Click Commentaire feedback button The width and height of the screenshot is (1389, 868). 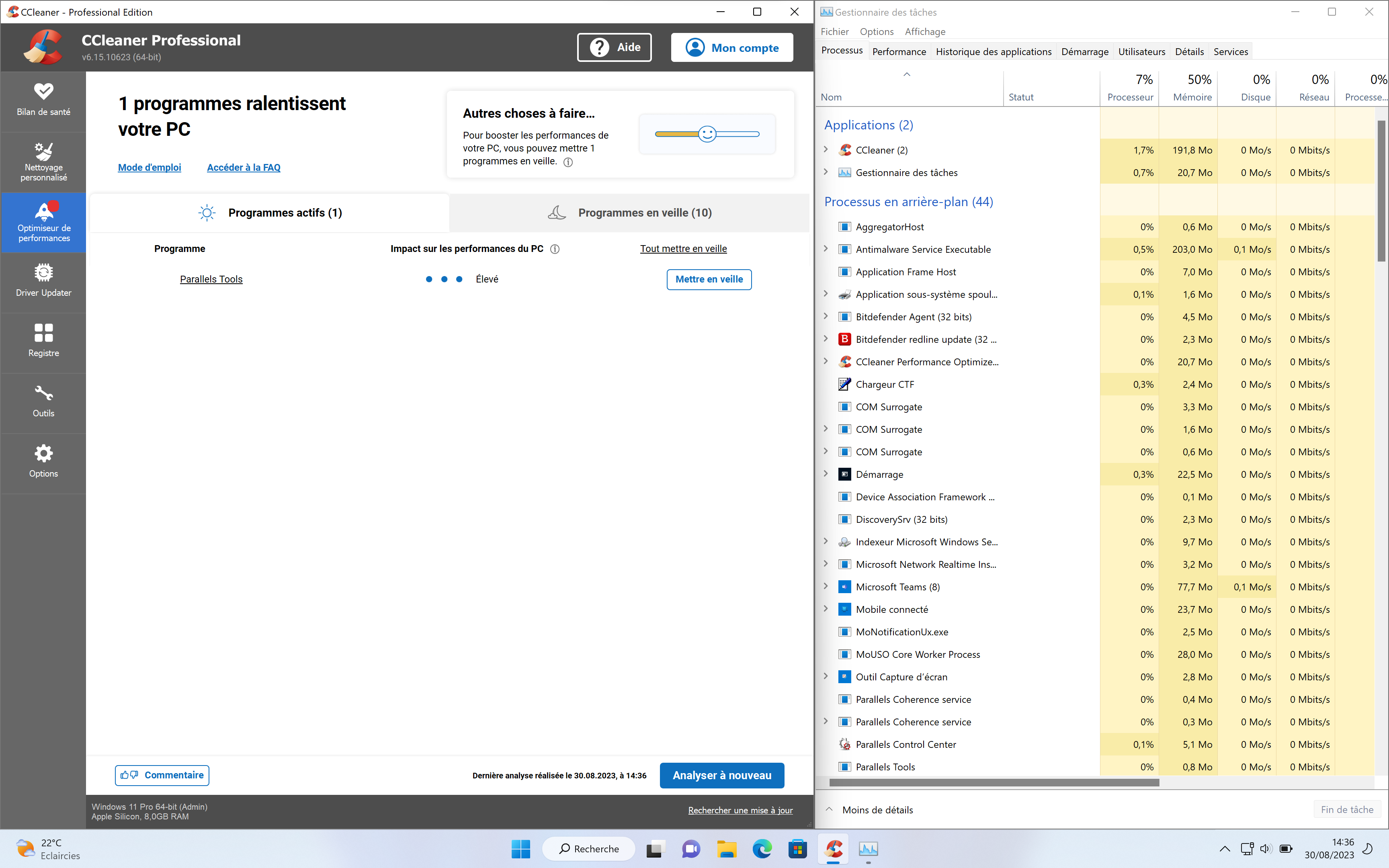[162, 775]
